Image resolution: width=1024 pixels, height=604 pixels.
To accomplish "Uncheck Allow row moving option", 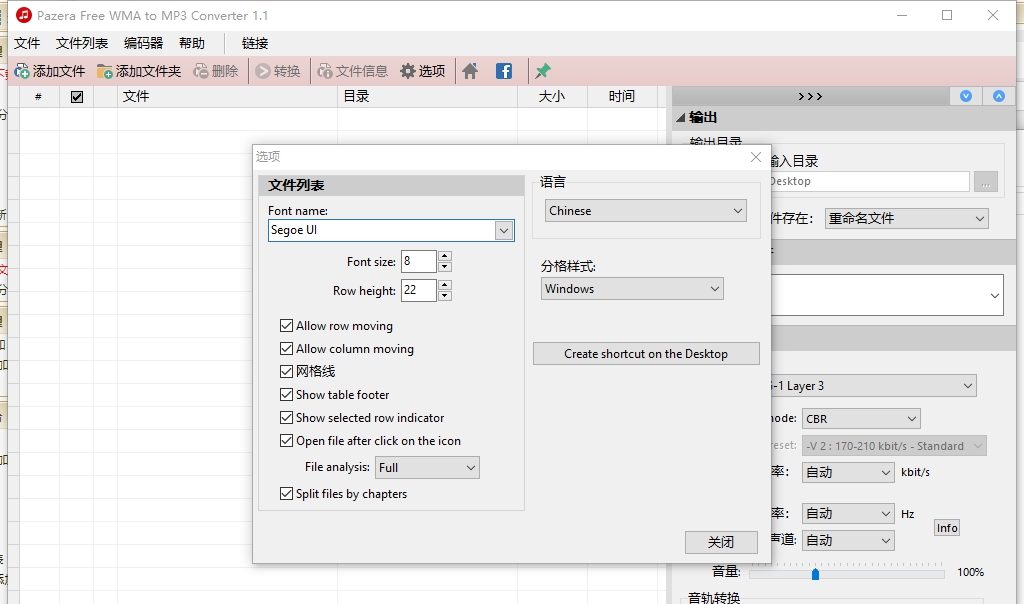I will 286,325.
